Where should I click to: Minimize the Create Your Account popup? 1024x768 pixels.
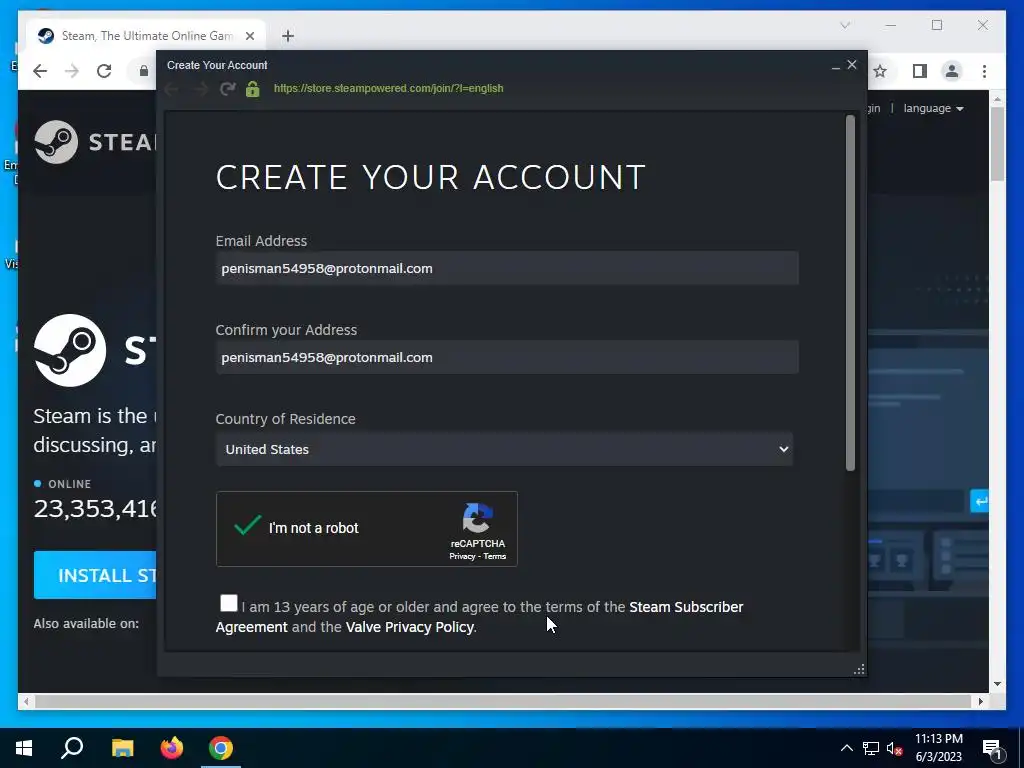(835, 66)
